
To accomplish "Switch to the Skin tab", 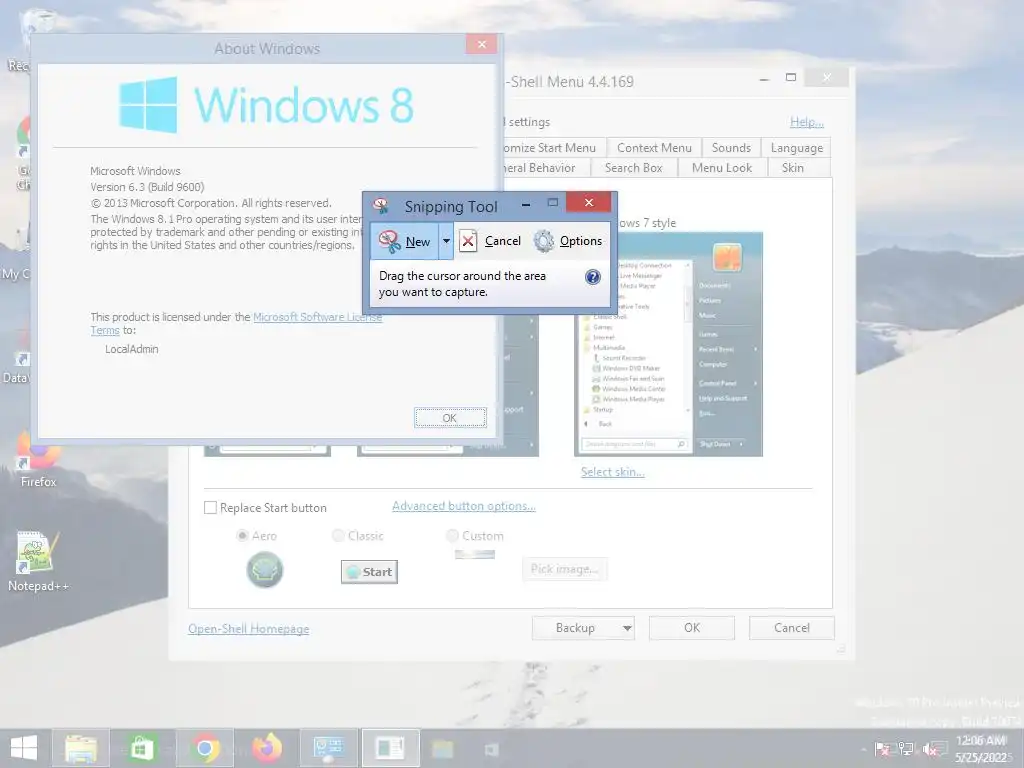I will [x=793, y=168].
